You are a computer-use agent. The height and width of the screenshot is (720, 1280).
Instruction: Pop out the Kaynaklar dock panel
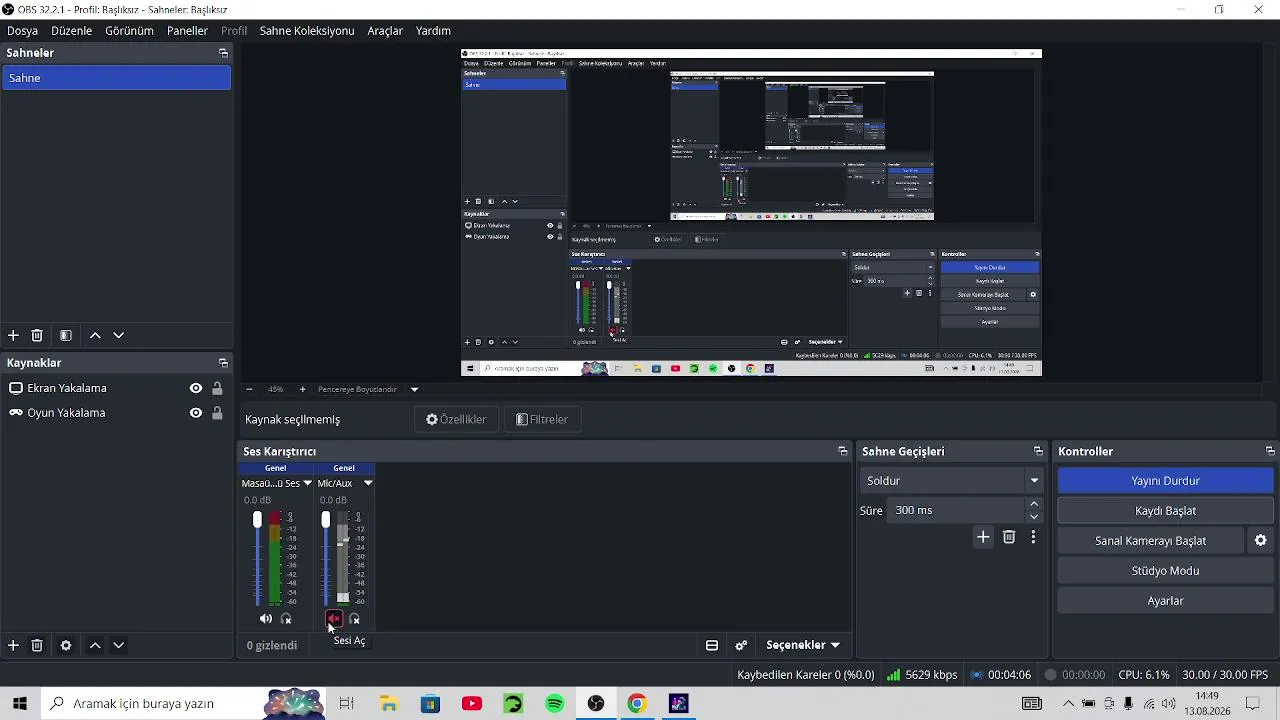click(x=223, y=363)
